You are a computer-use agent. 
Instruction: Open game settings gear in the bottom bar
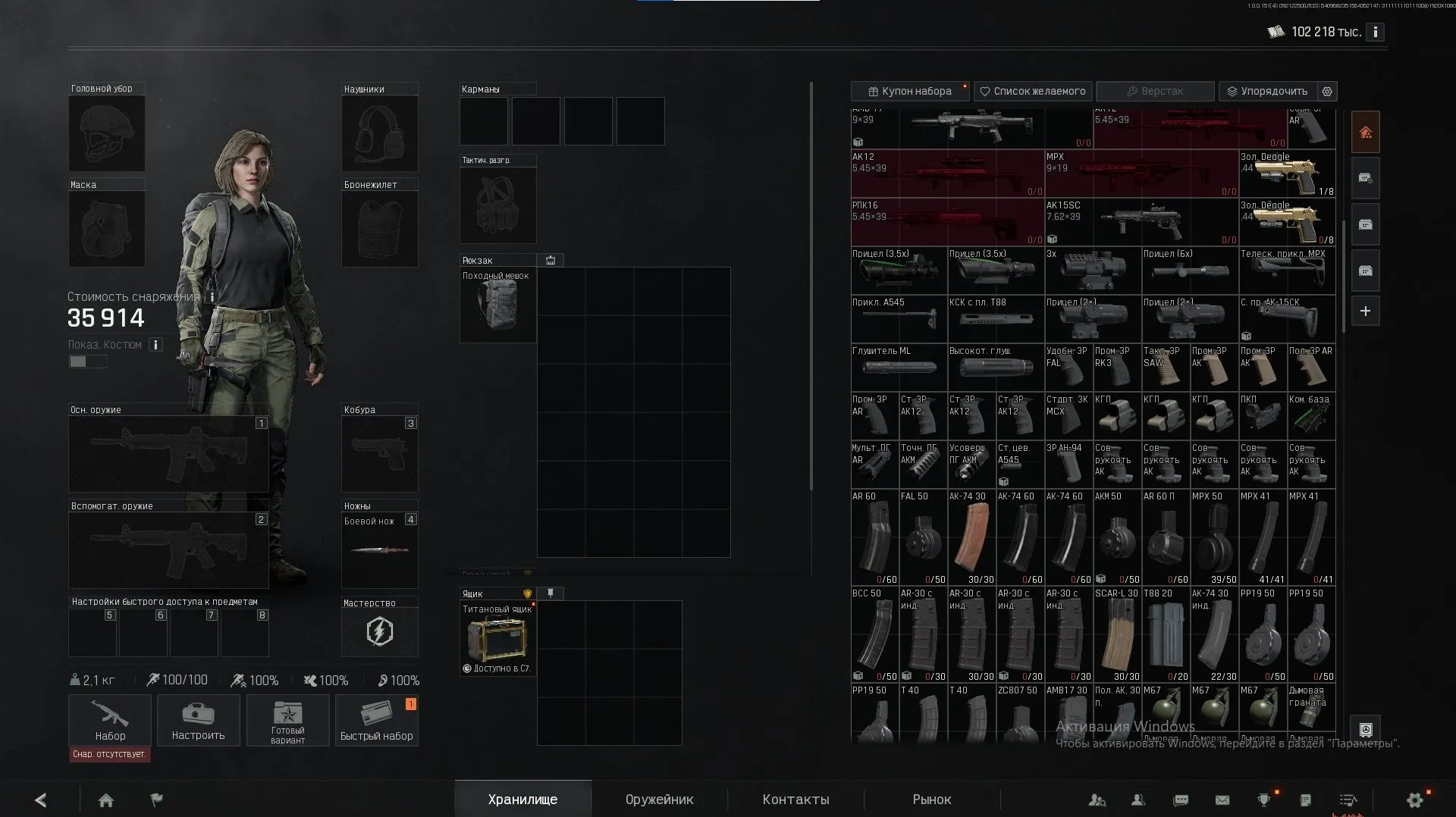click(x=1415, y=800)
